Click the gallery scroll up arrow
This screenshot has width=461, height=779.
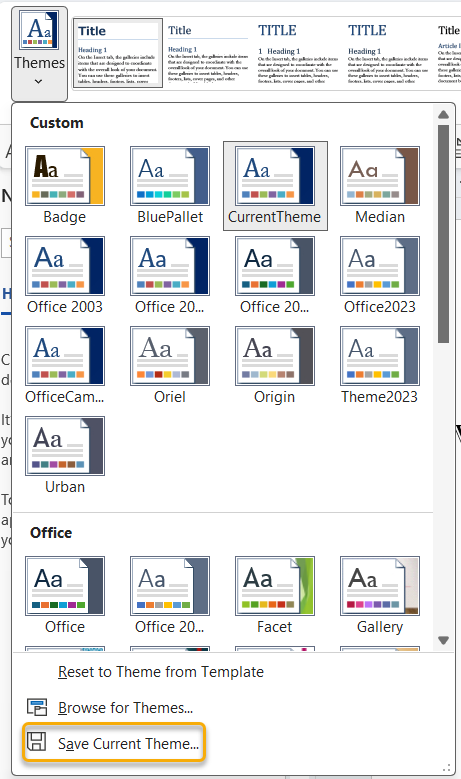click(x=444, y=115)
